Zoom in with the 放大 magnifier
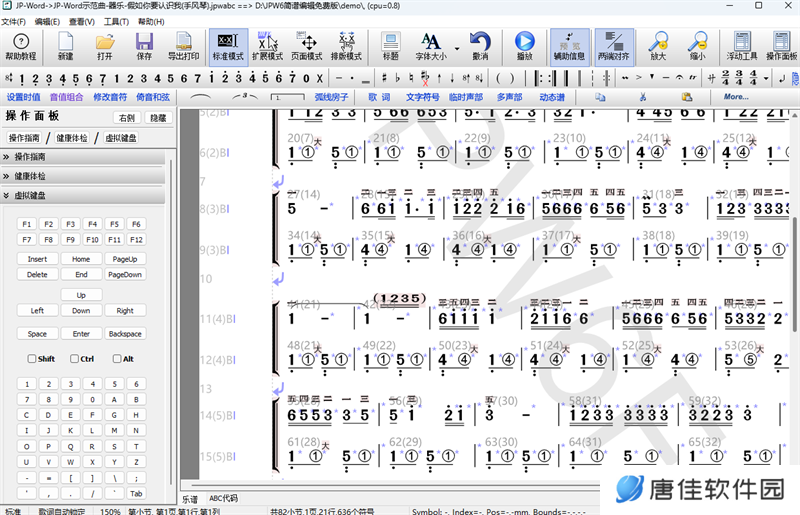800x515 pixels. pos(658,47)
